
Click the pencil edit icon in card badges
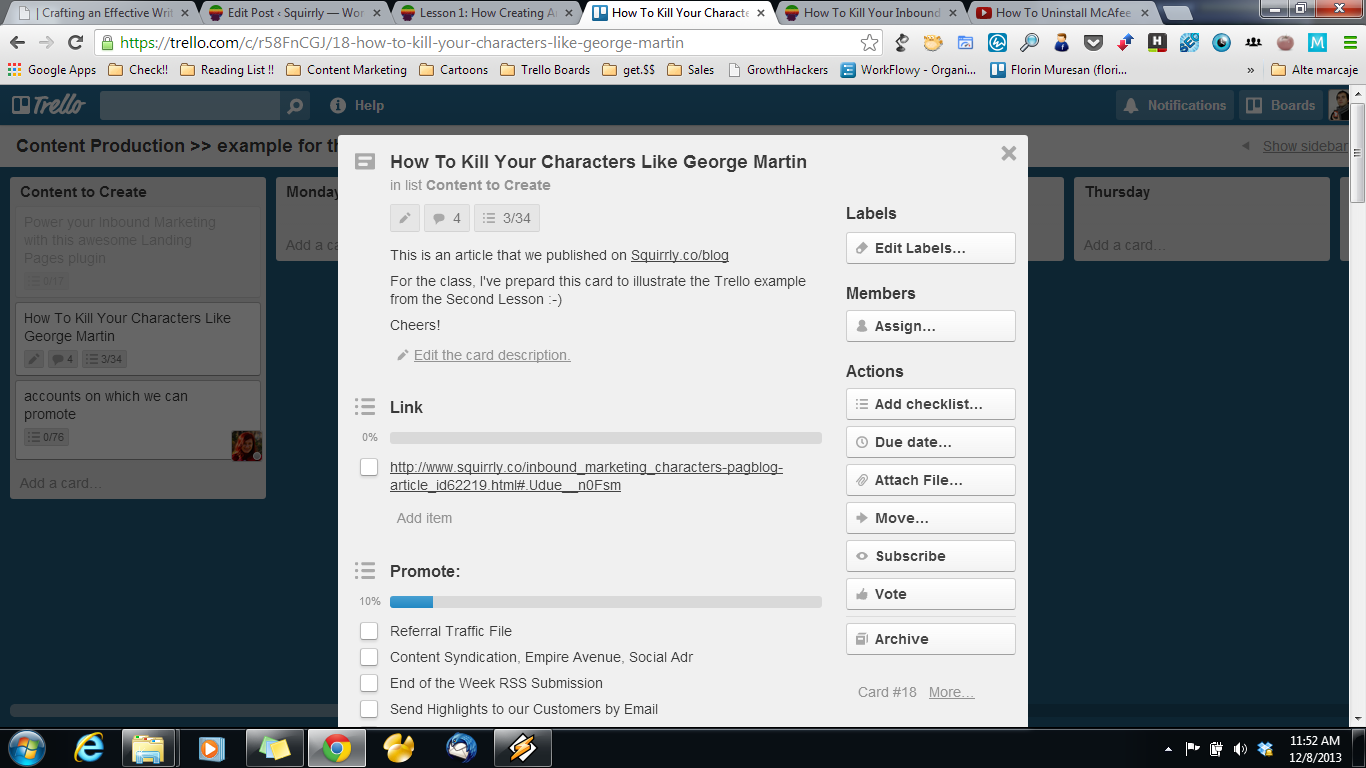pyautogui.click(x=405, y=218)
